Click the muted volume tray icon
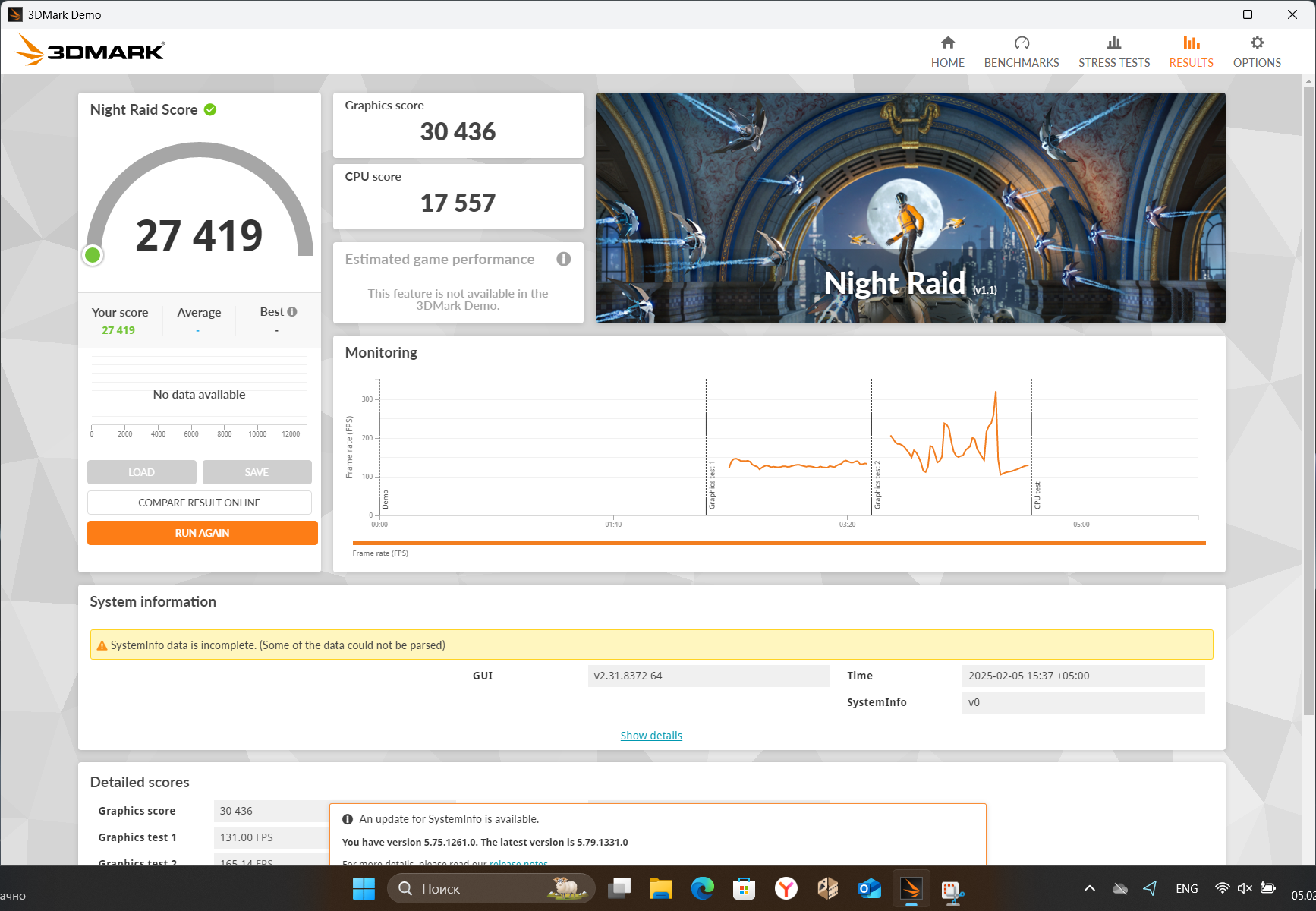This screenshot has width=1316, height=911. point(1245,887)
